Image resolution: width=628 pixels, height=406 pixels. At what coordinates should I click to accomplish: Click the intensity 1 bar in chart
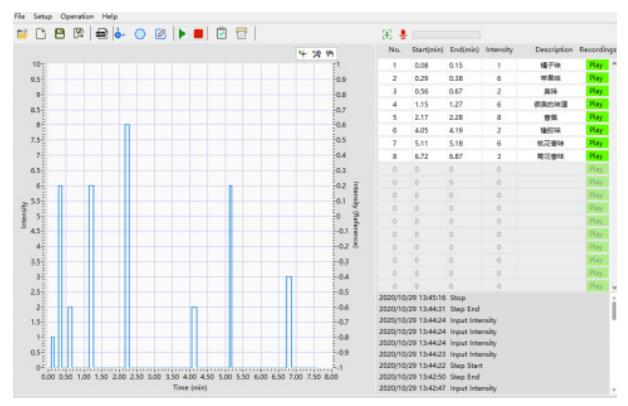pos(52,352)
